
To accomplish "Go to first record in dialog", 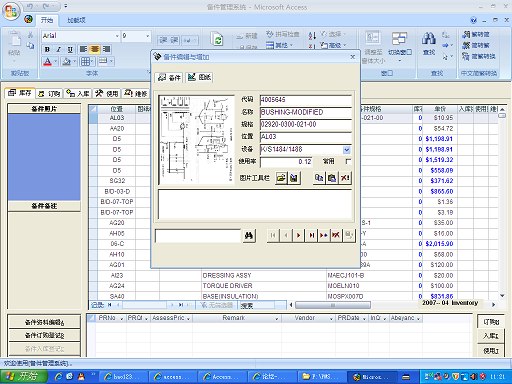I will click(273, 235).
